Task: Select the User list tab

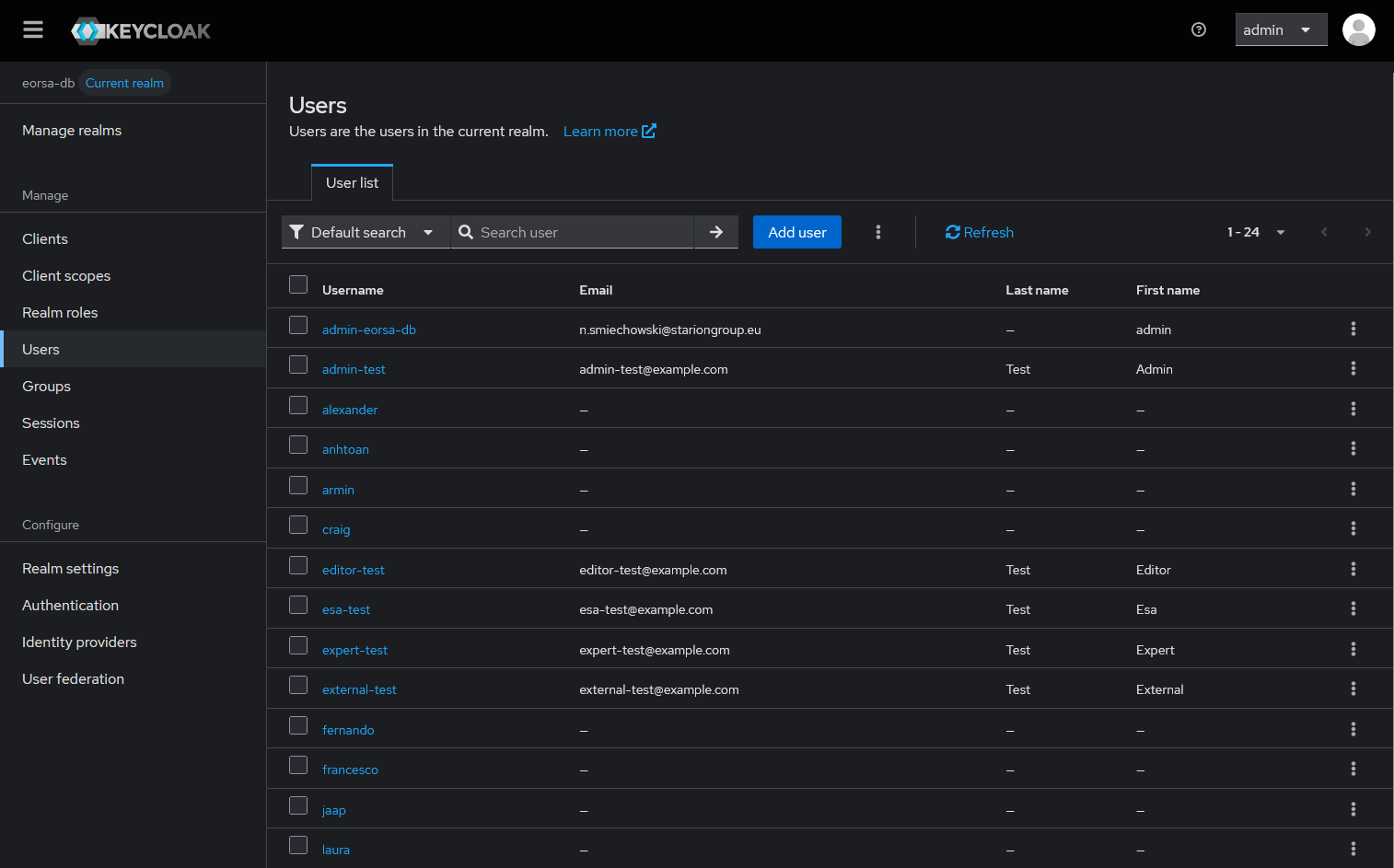Action: 352,182
